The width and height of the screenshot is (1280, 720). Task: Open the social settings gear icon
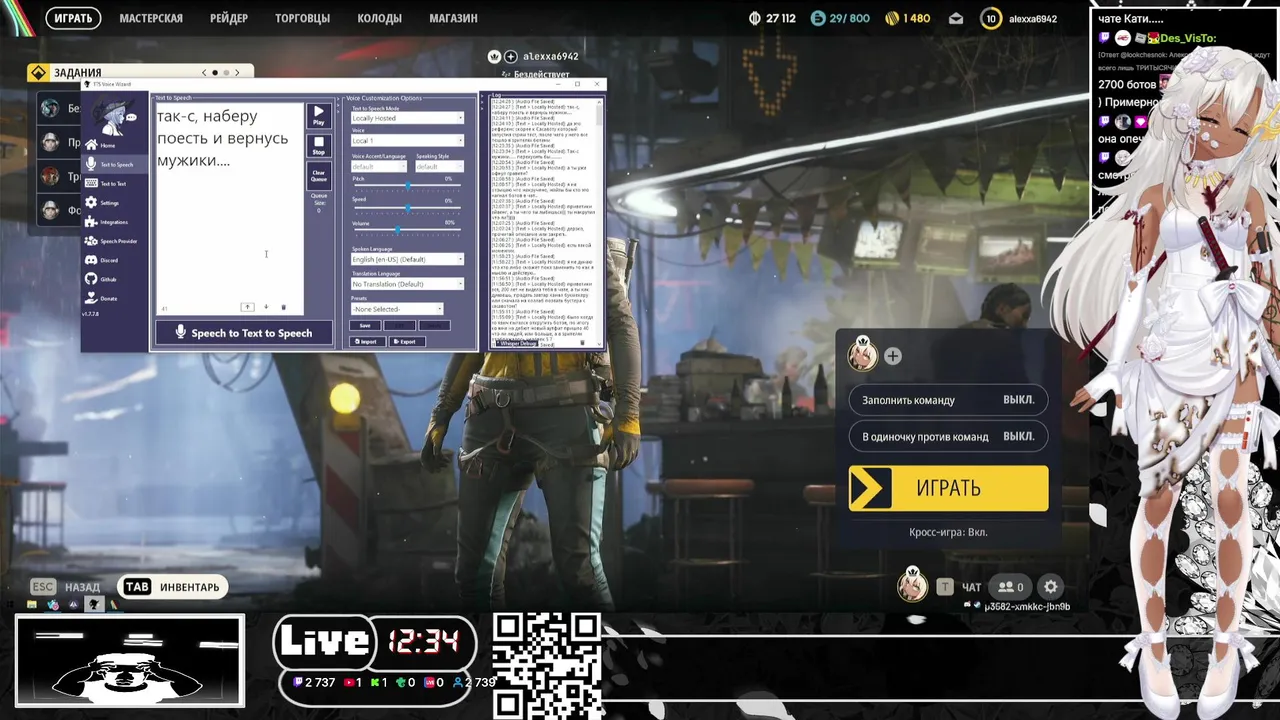tap(1050, 587)
